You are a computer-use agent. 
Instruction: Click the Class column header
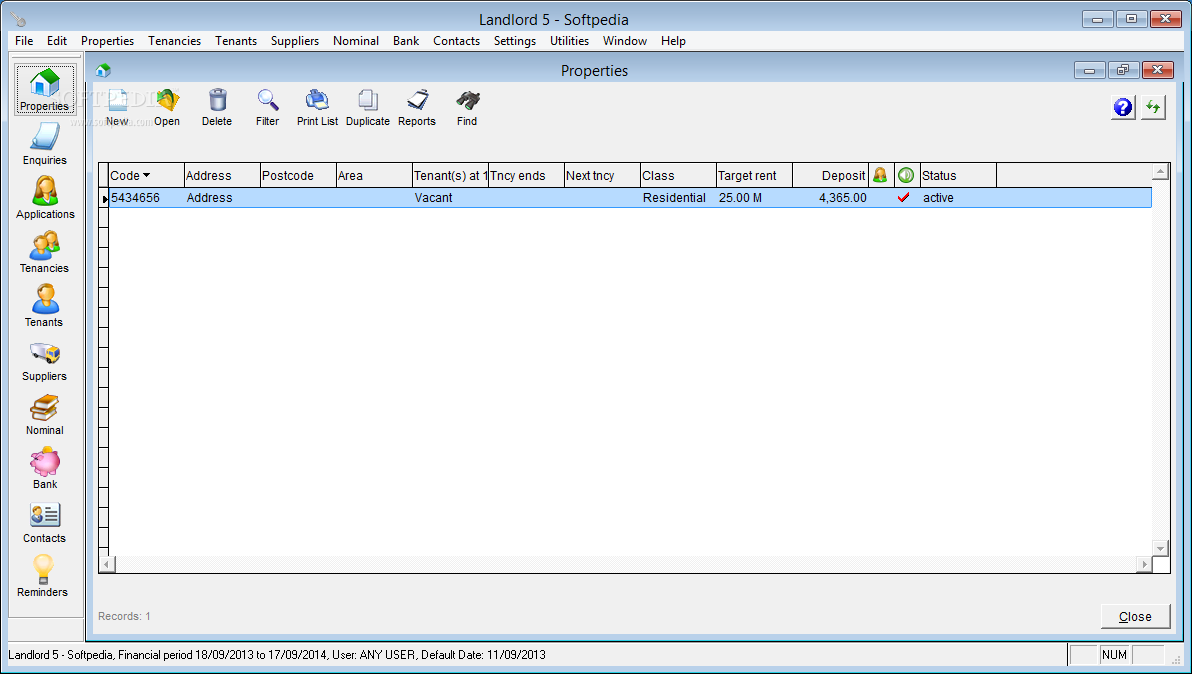pyautogui.click(x=678, y=176)
